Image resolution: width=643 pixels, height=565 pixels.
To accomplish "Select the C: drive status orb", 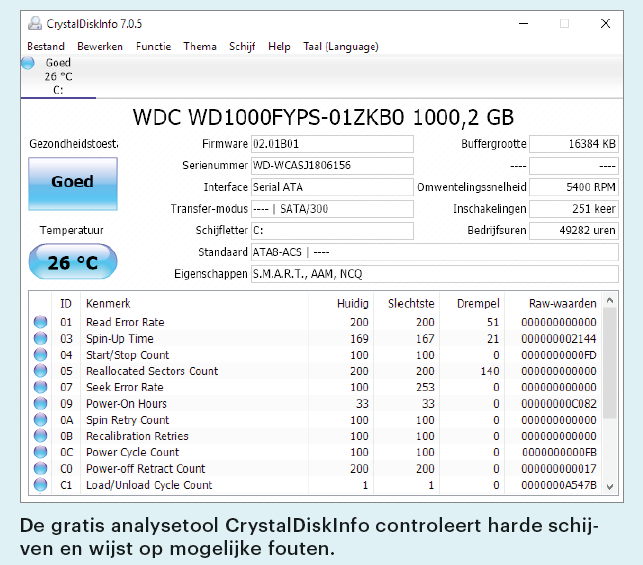I will coord(28,63).
